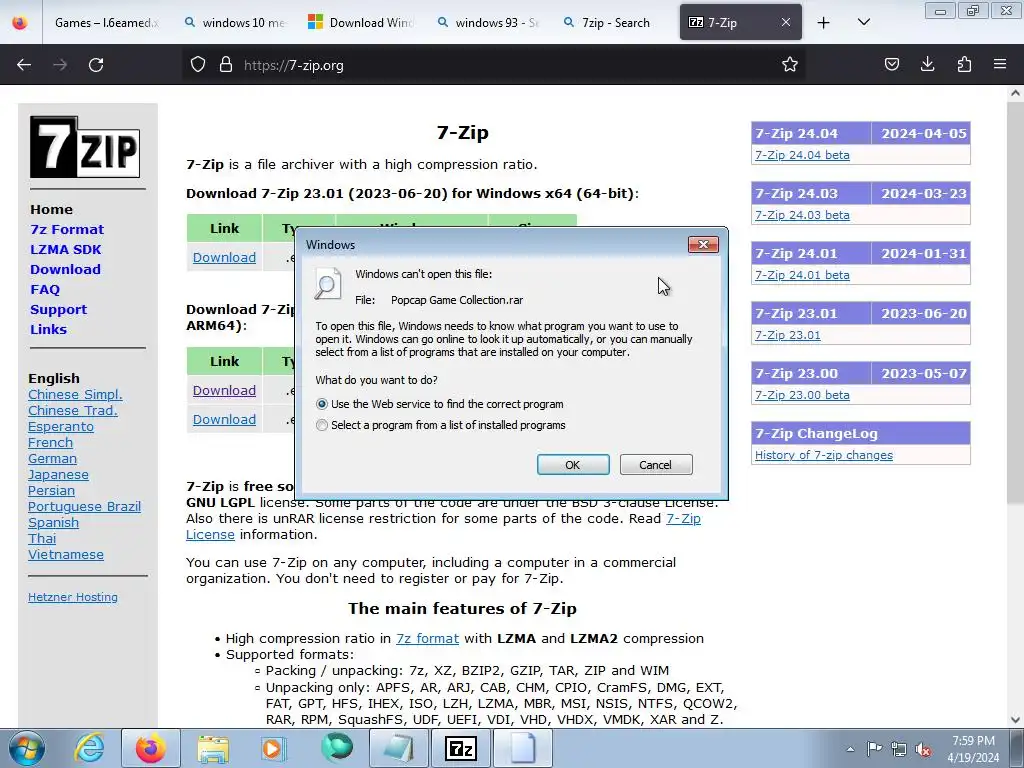Click 64-bit x64 Download link
This screenshot has height=768, width=1024.
[224, 257]
